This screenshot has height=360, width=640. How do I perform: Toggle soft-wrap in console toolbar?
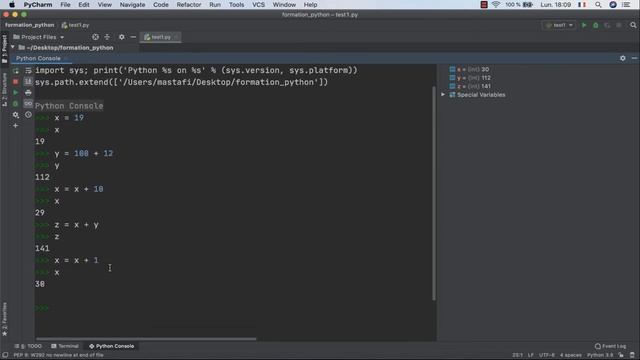coord(28,71)
